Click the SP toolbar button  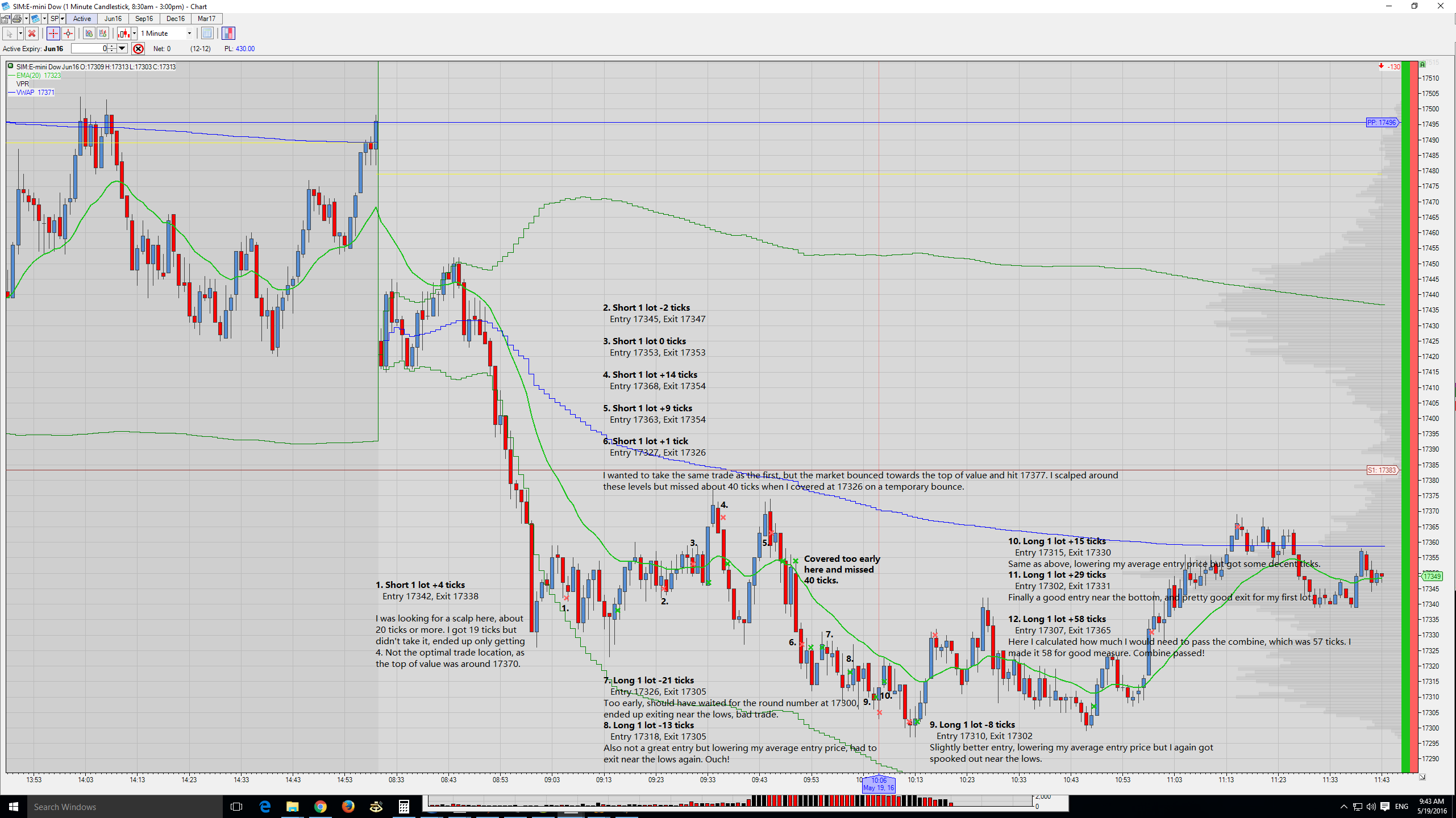coord(54,19)
